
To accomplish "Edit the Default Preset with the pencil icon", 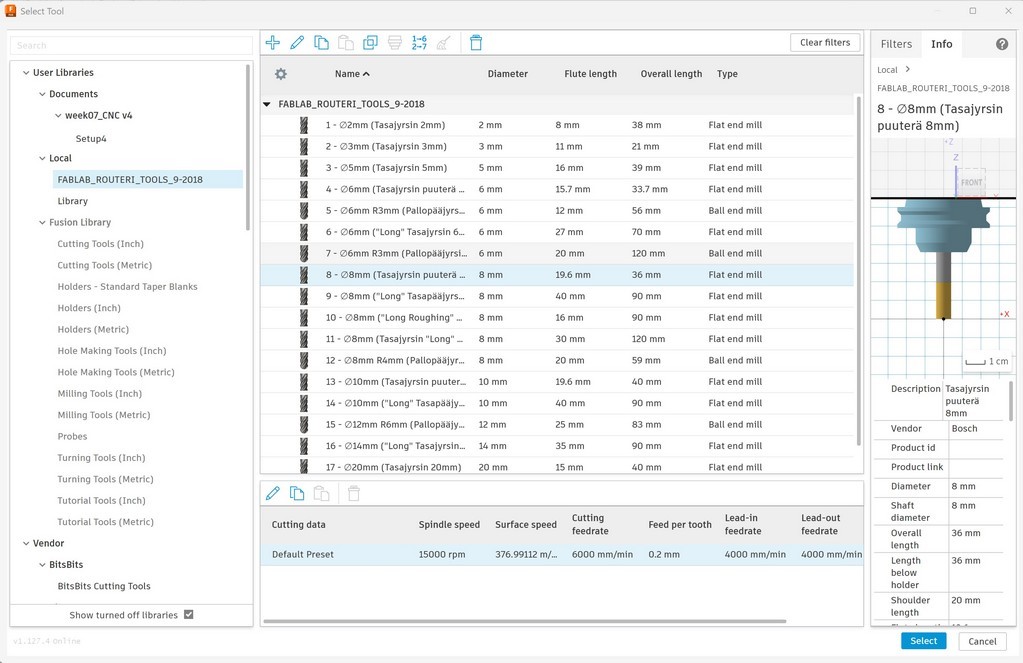I will tap(272, 493).
